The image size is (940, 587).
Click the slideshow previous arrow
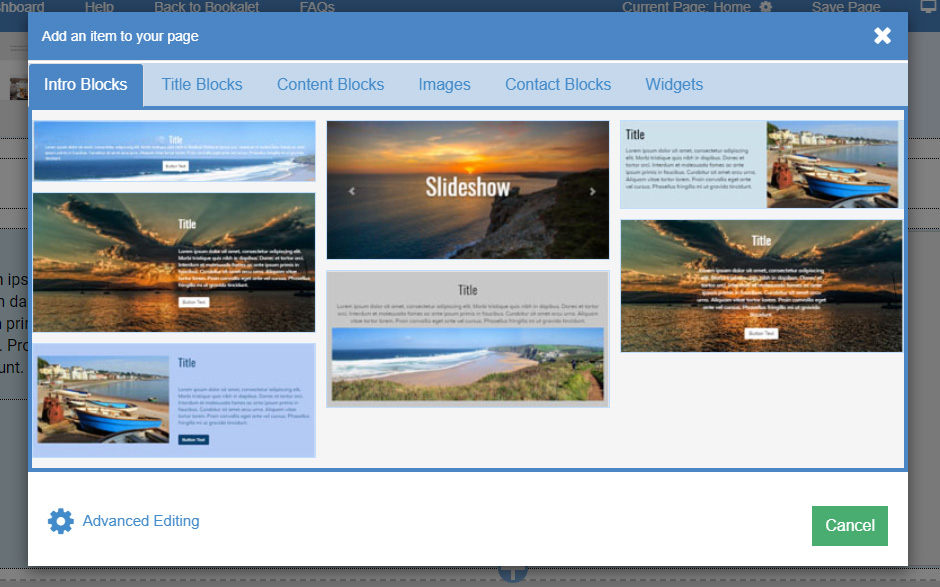click(x=351, y=191)
